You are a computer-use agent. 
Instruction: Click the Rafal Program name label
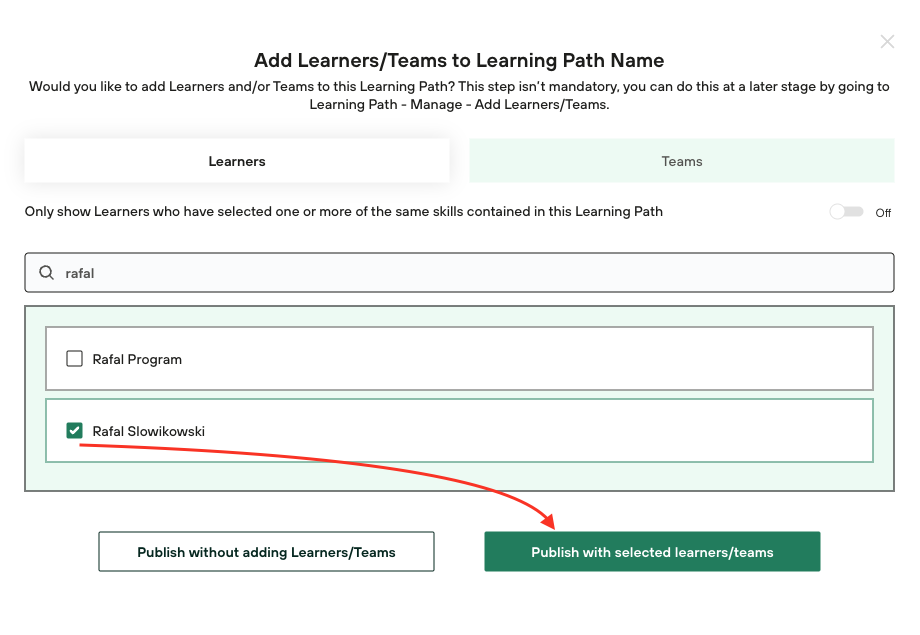point(137,359)
